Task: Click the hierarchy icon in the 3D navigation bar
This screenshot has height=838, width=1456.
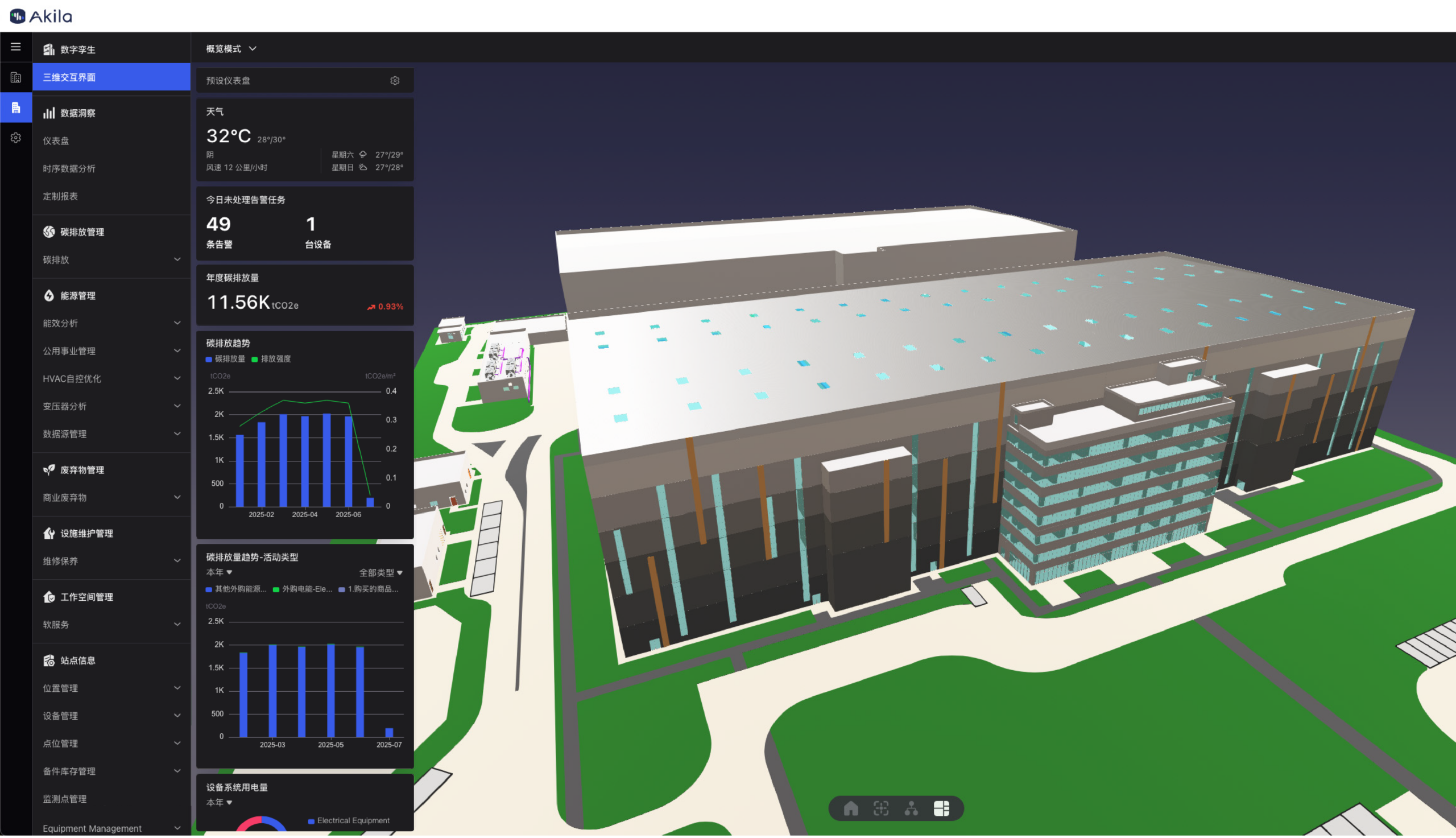Action: point(912,808)
